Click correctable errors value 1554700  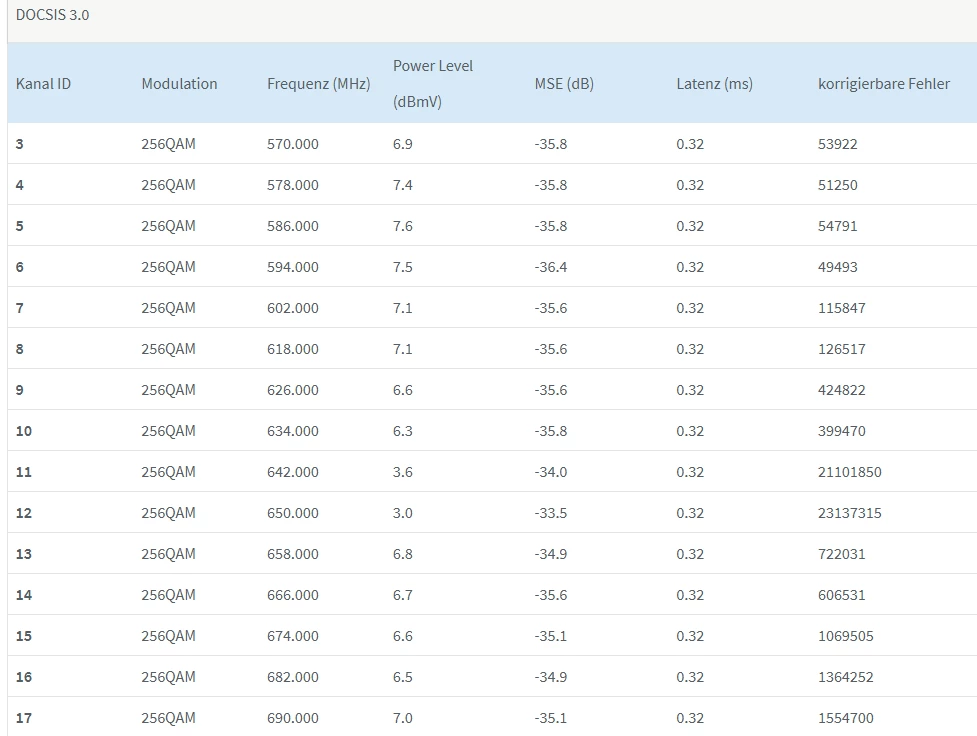click(846, 719)
